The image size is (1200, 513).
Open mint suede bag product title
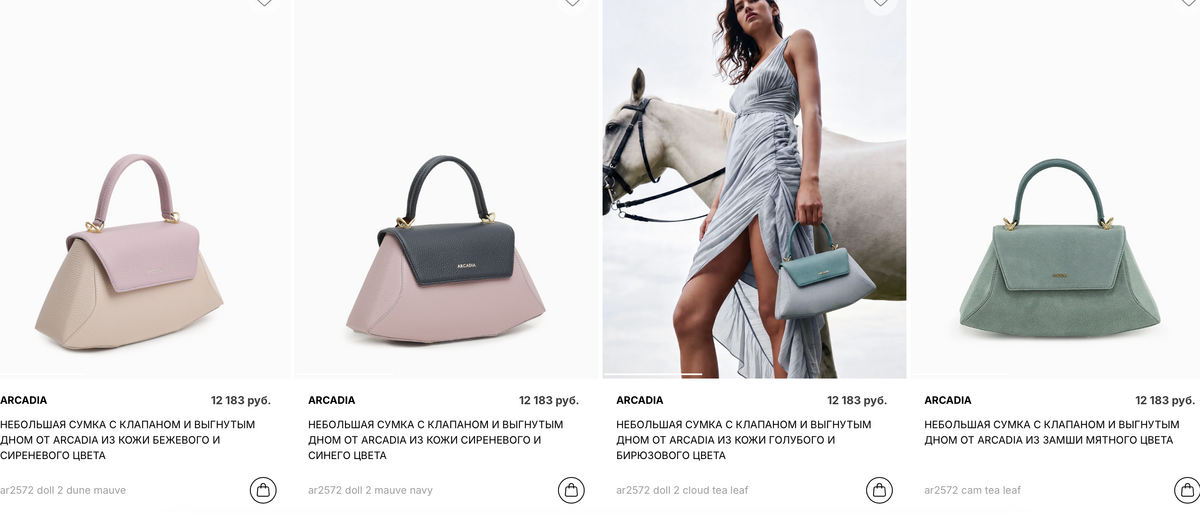pos(1052,432)
